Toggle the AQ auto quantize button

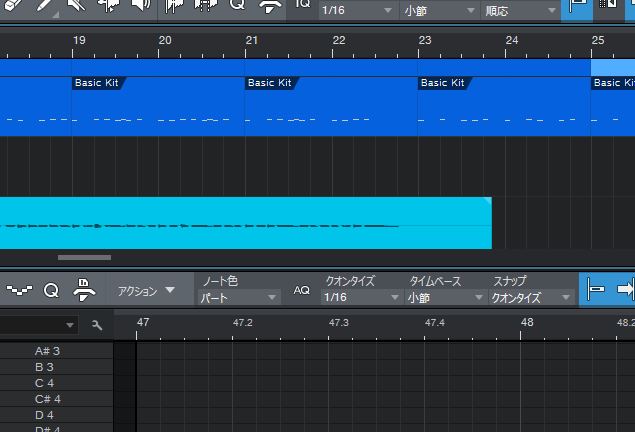tap(301, 290)
